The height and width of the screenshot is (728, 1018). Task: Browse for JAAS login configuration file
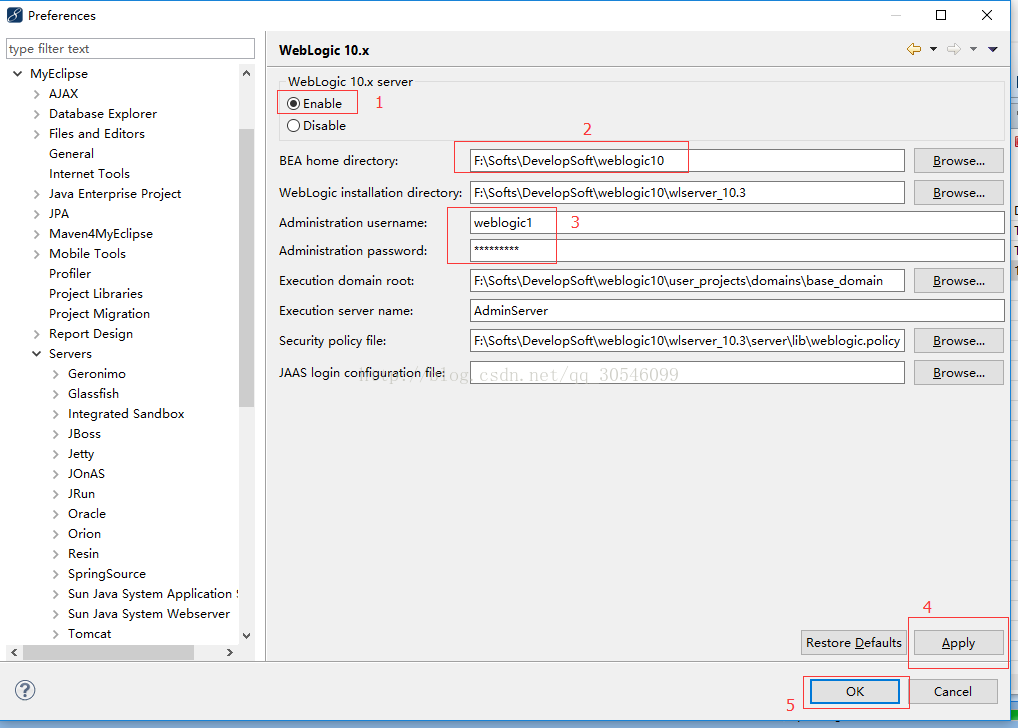959,373
